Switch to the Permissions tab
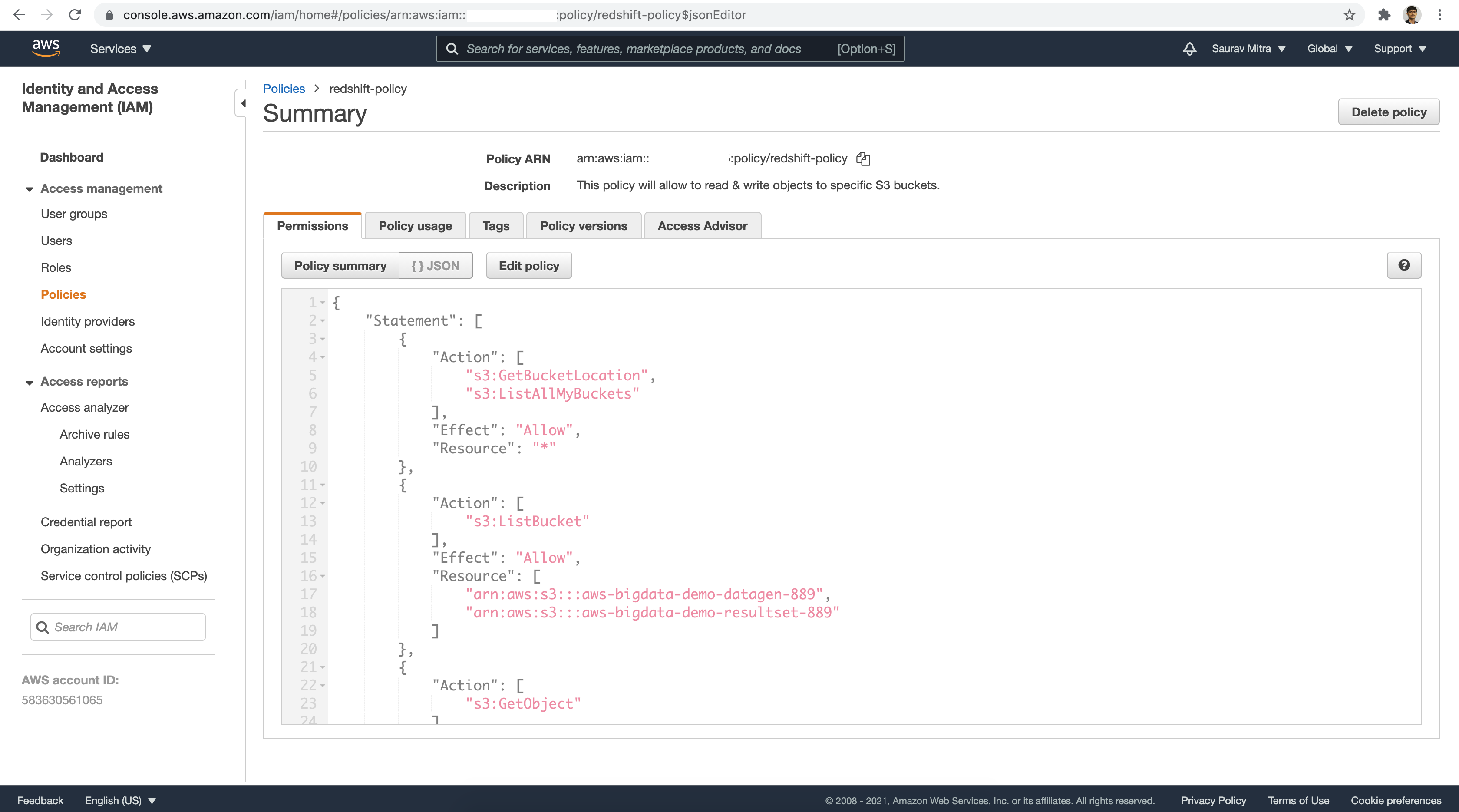This screenshot has width=1459, height=812. tap(312, 226)
